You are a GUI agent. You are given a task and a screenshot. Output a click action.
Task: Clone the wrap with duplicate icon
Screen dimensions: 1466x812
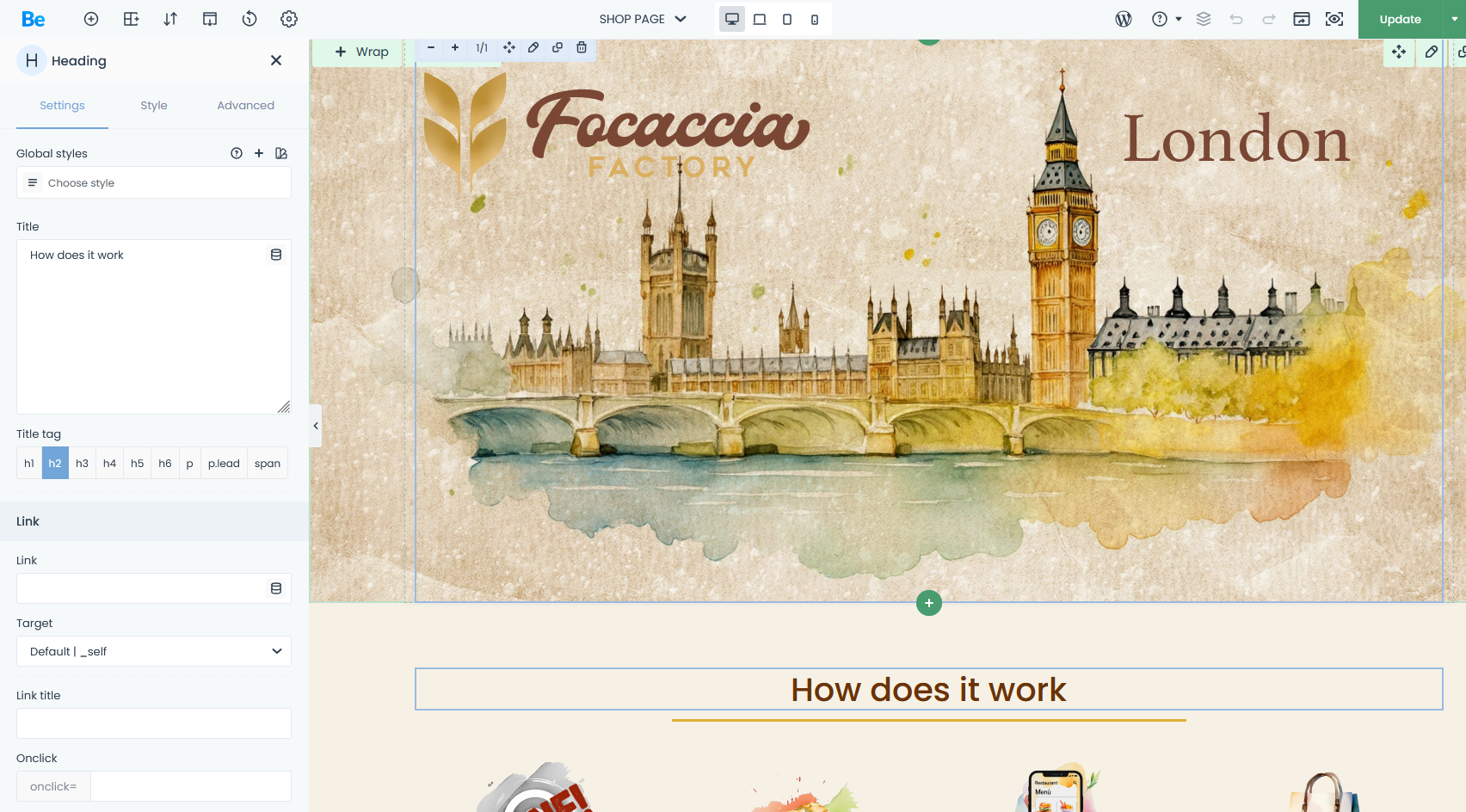(557, 48)
